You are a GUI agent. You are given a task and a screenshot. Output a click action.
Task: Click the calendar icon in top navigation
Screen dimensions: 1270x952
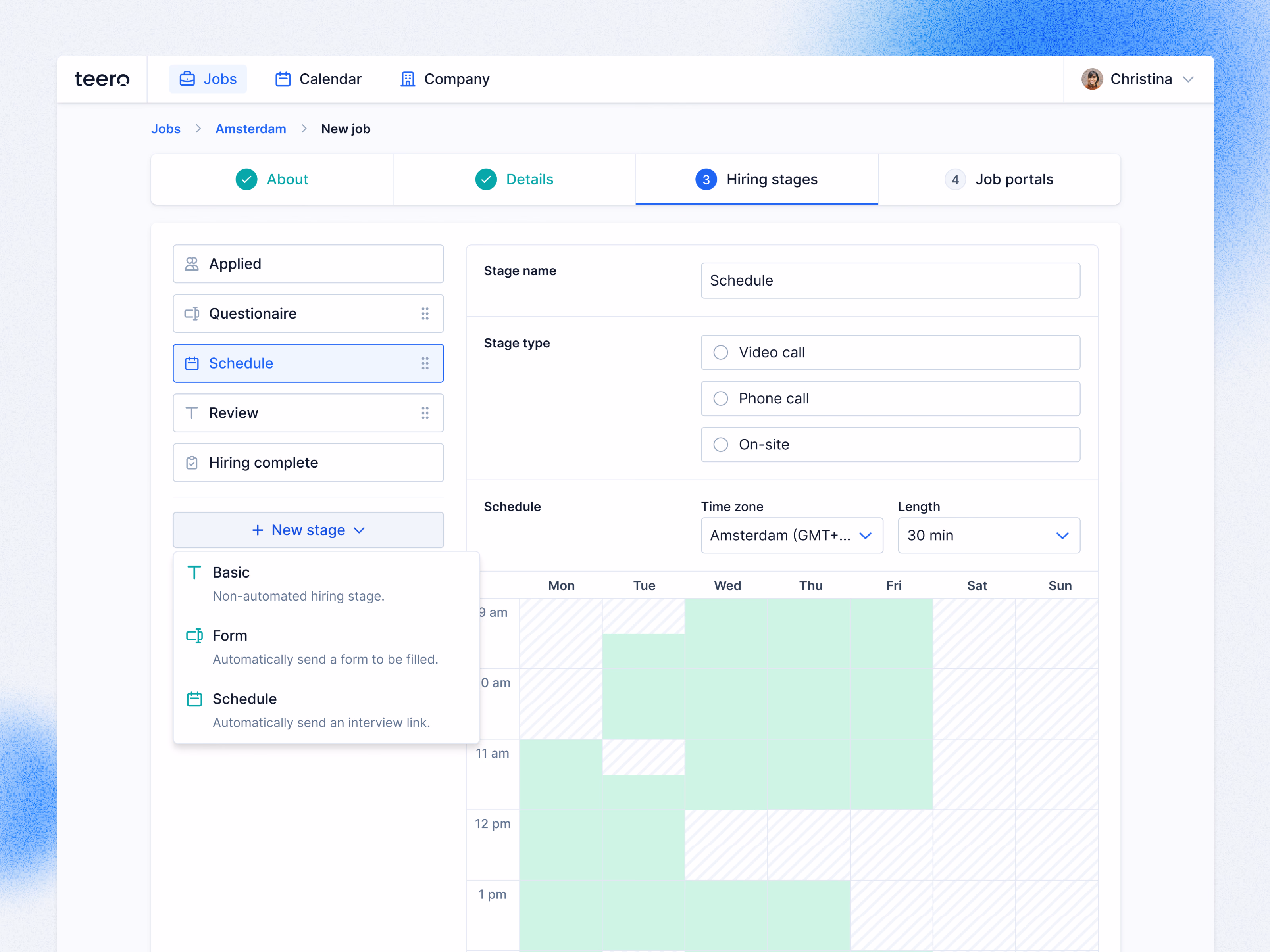pyautogui.click(x=283, y=79)
